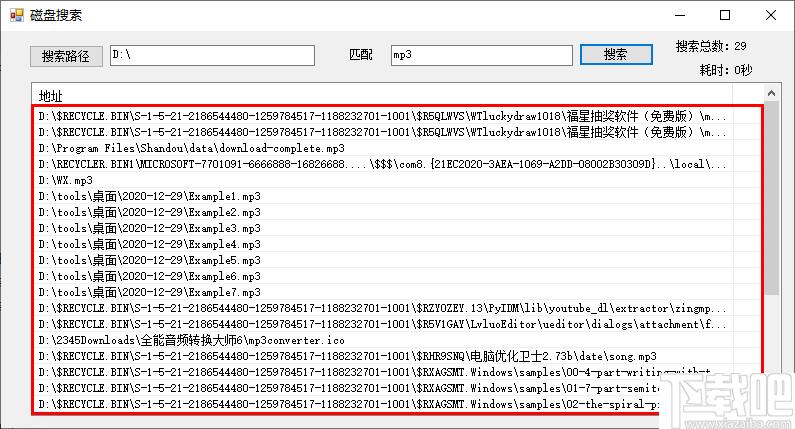This screenshot has width=795, height=429.
Task: Click the vertical scrollbar thumb in results list
Action: tap(771, 198)
